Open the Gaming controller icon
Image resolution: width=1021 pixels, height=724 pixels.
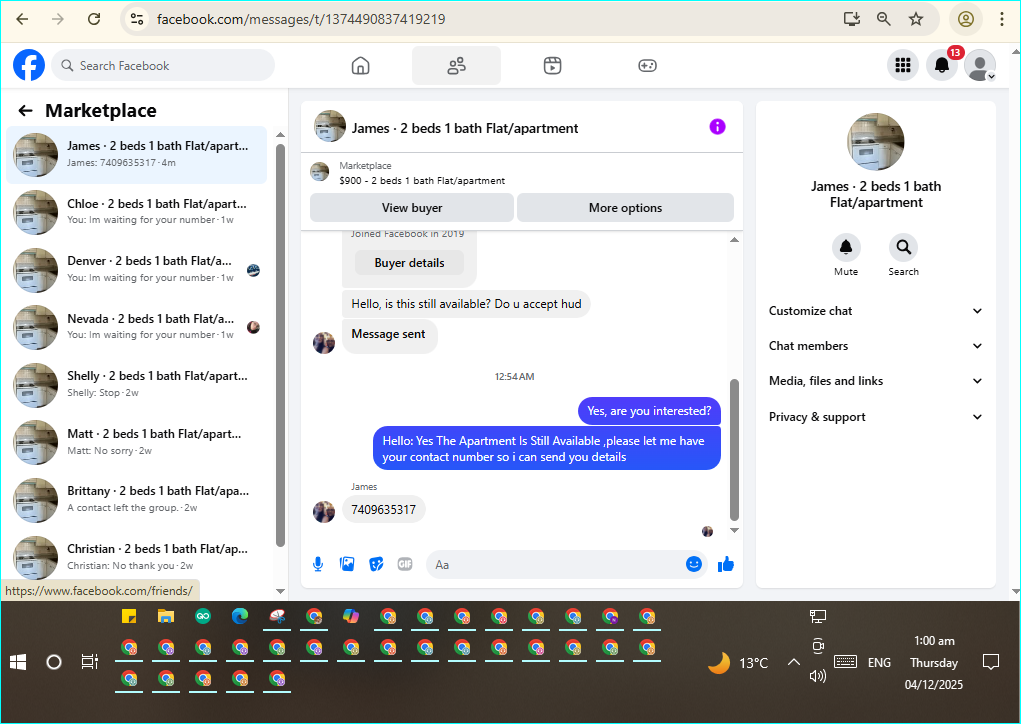pyautogui.click(x=647, y=65)
